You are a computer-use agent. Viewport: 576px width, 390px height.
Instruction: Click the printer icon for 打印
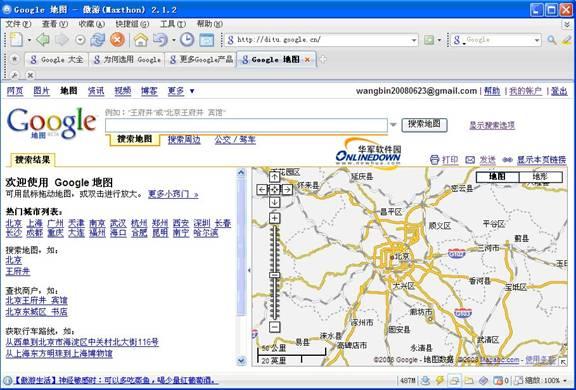[x=435, y=160]
